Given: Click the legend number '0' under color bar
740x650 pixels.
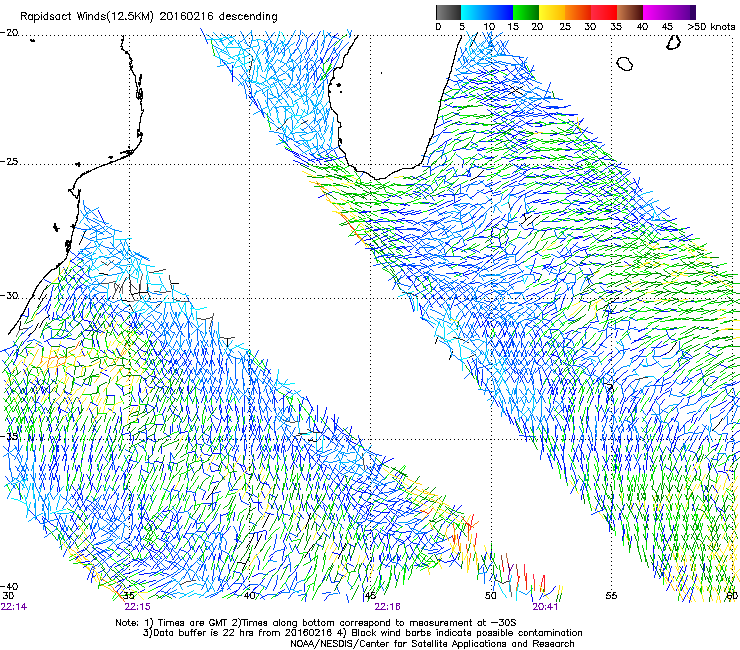Looking at the screenshot, I should coord(438,27).
